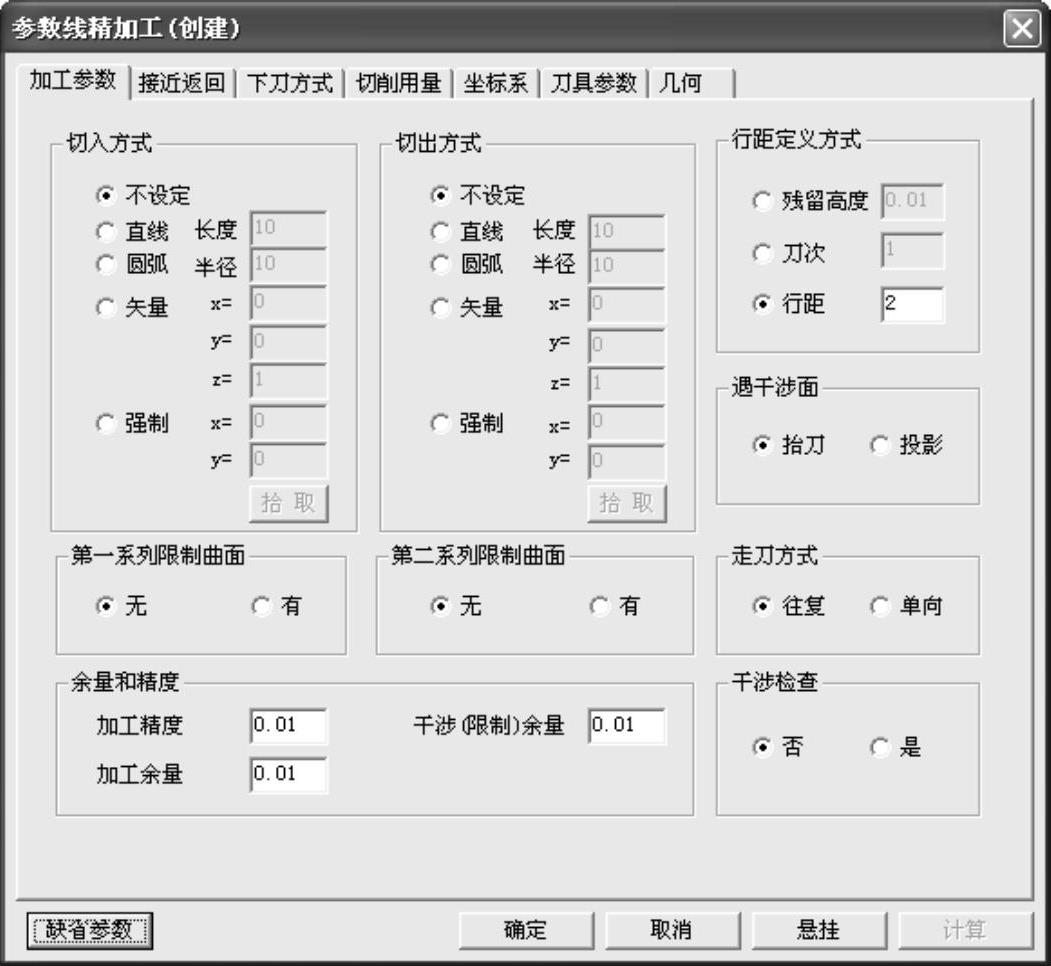Select 投影 for 遇干涉面
1051x966 pixels.
pos(880,446)
